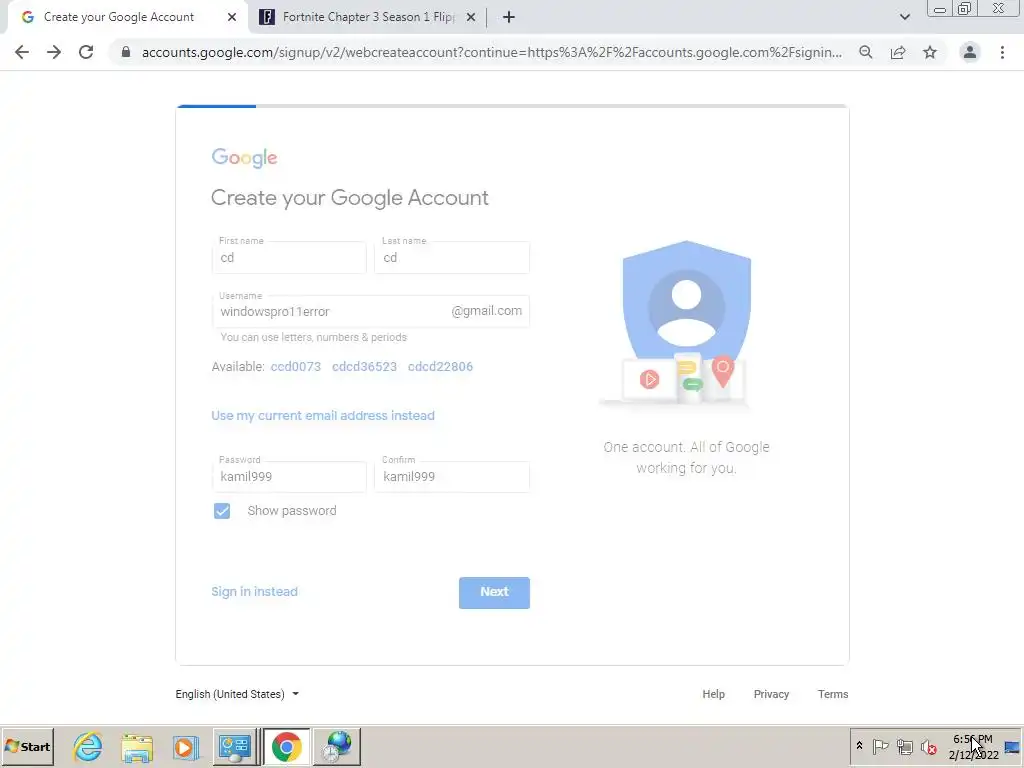The image size is (1024, 768).
Task: Open the file explorer folder taskbar icon
Action: pyautogui.click(x=137, y=747)
